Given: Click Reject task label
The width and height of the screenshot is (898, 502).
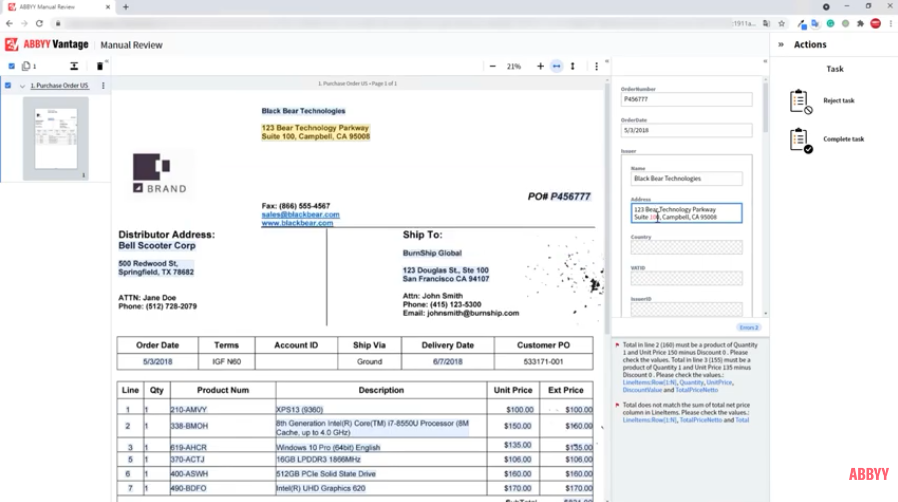Looking at the screenshot, I should click(x=838, y=101).
